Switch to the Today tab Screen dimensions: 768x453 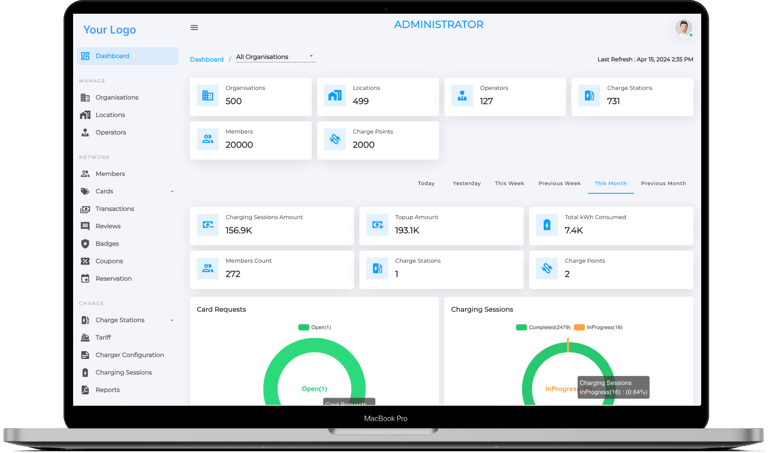click(426, 183)
